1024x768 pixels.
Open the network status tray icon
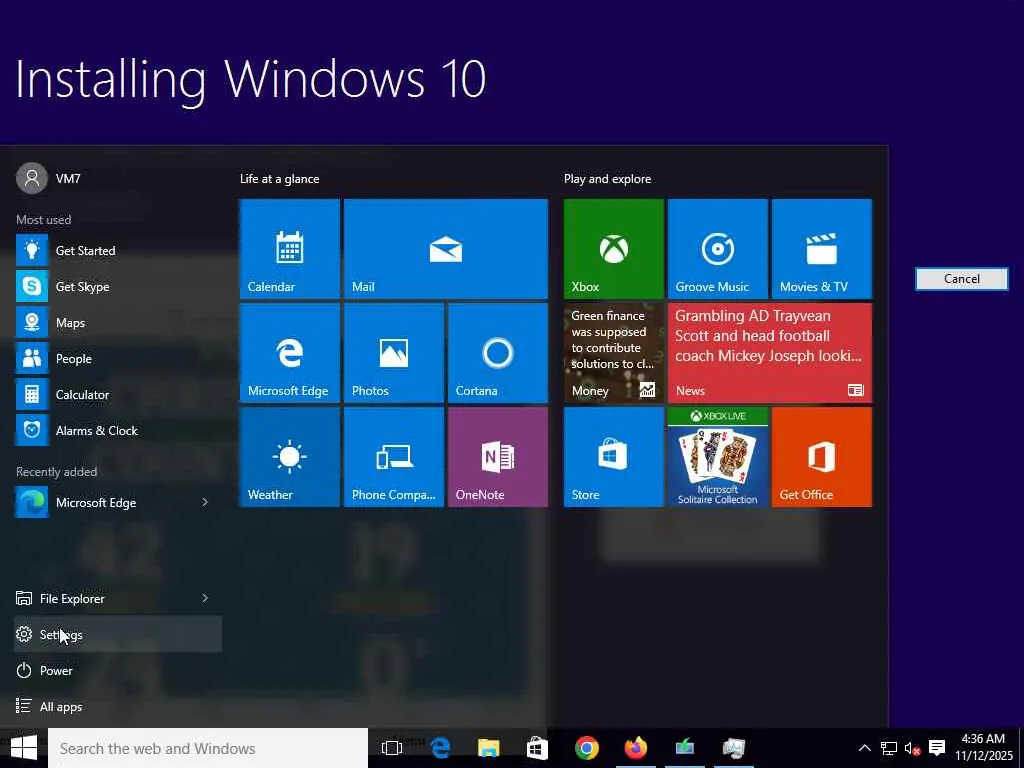pos(888,748)
